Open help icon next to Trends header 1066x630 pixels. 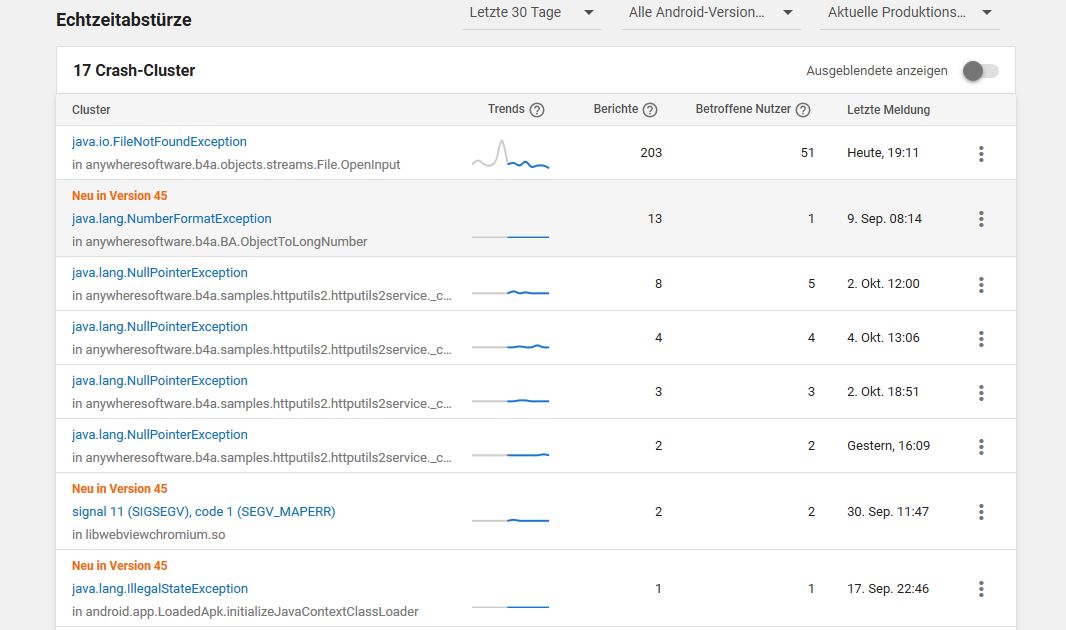pyautogui.click(x=537, y=110)
